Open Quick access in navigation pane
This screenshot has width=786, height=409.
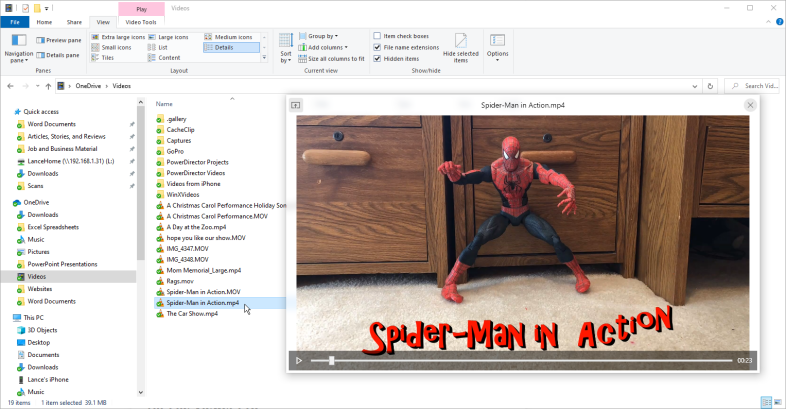click(41, 112)
